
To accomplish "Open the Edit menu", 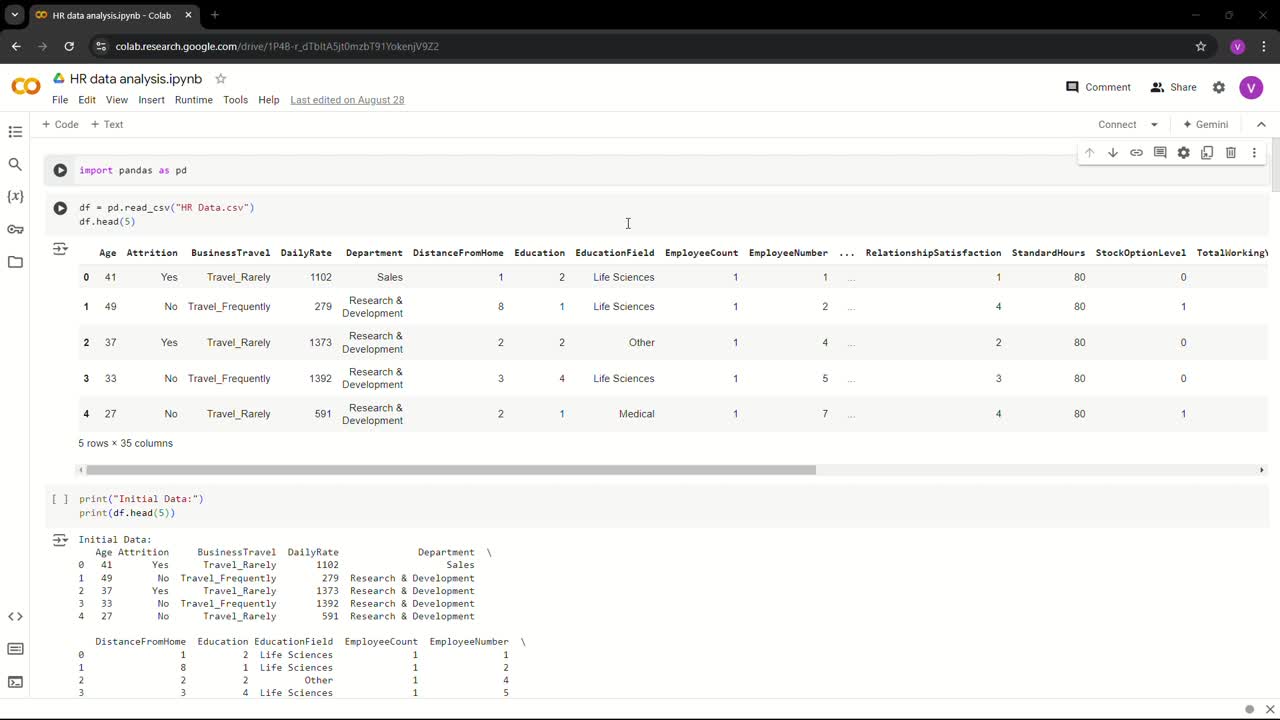I will click(87, 100).
